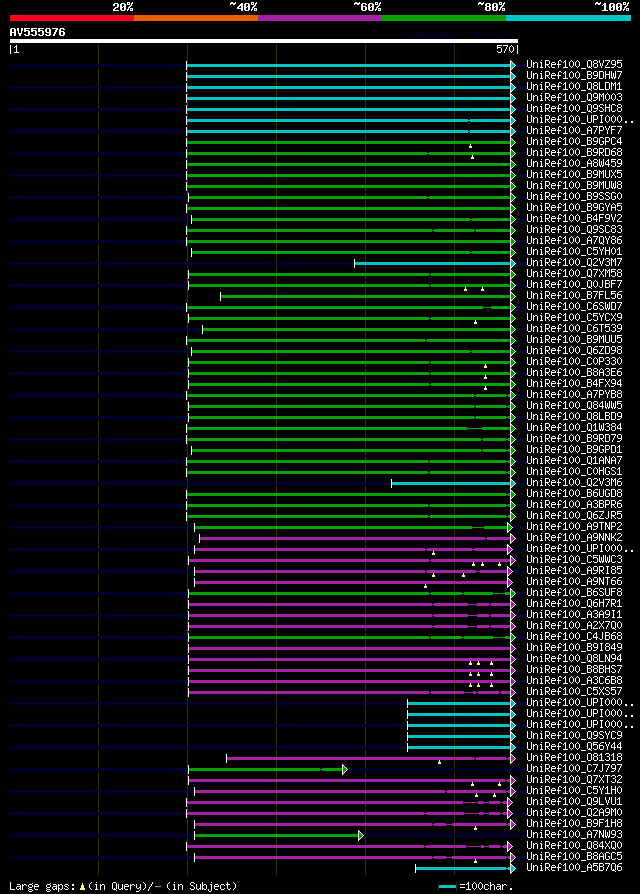Click the short green alignment bar of UniRef100_C7J797

(x=266, y=770)
